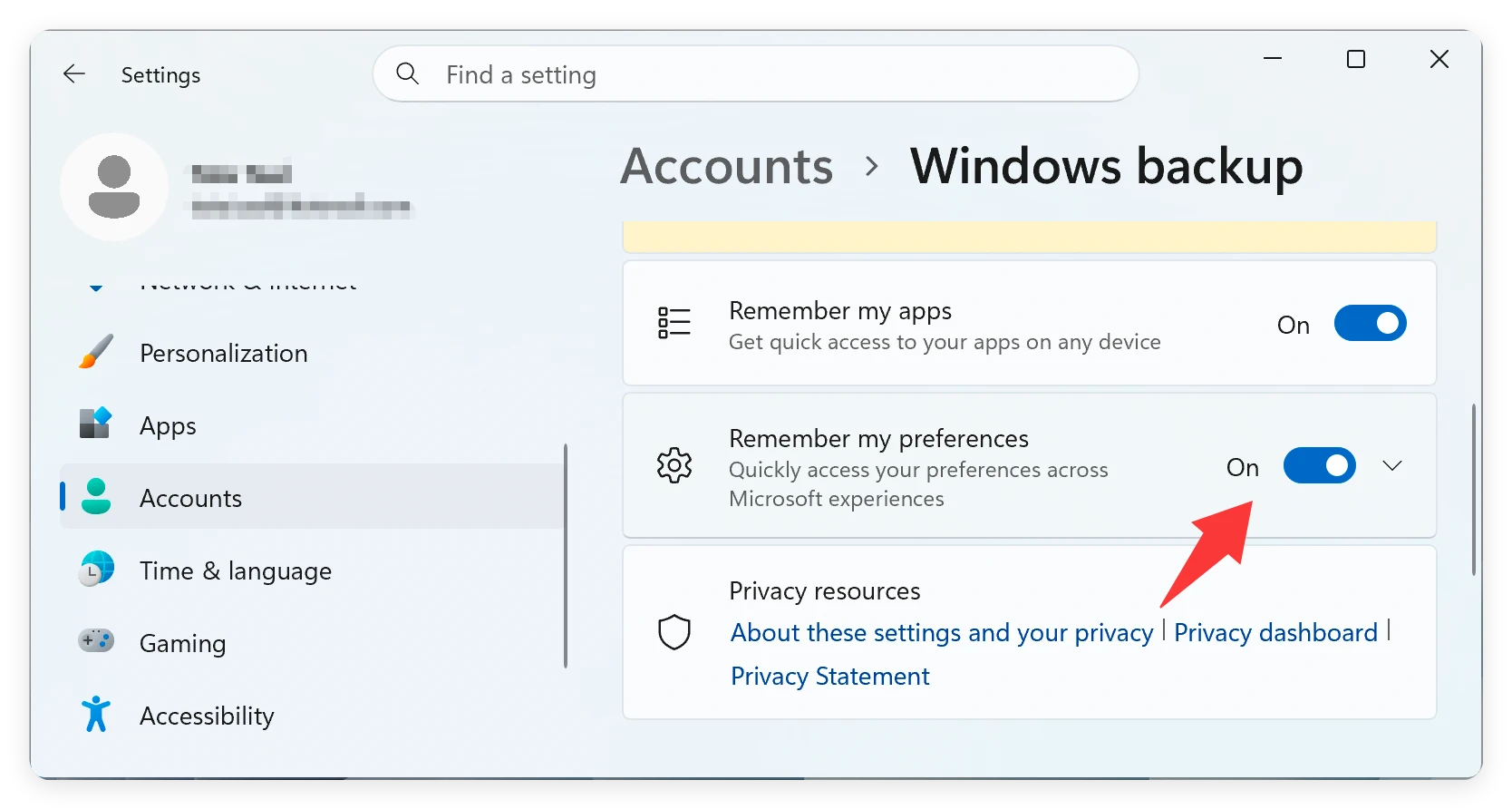Click the Accessibility figure icon

click(x=96, y=715)
